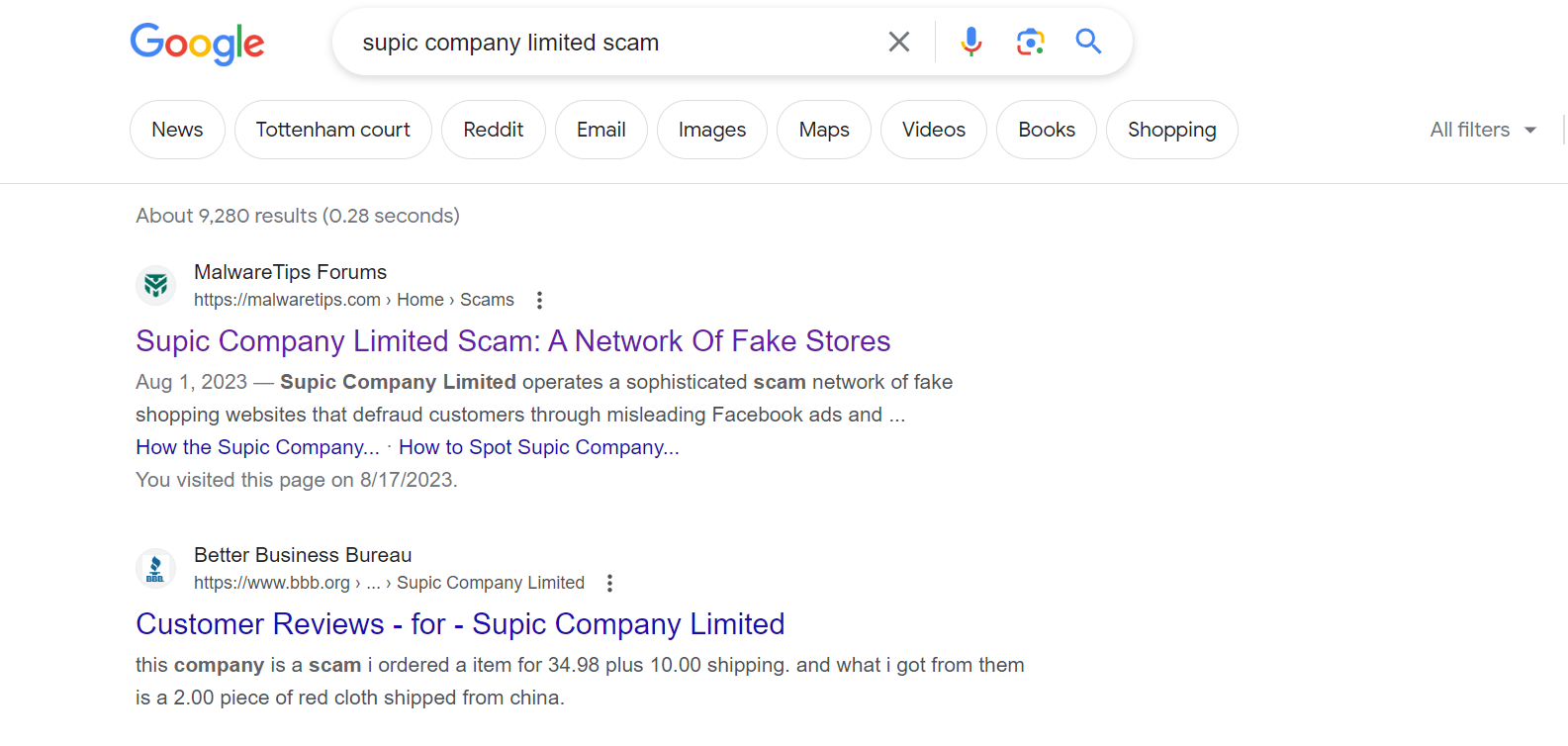Open the Customer Reviews for Supic Company Limited
Screen dimensions: 1568x746
coord(459,624)
